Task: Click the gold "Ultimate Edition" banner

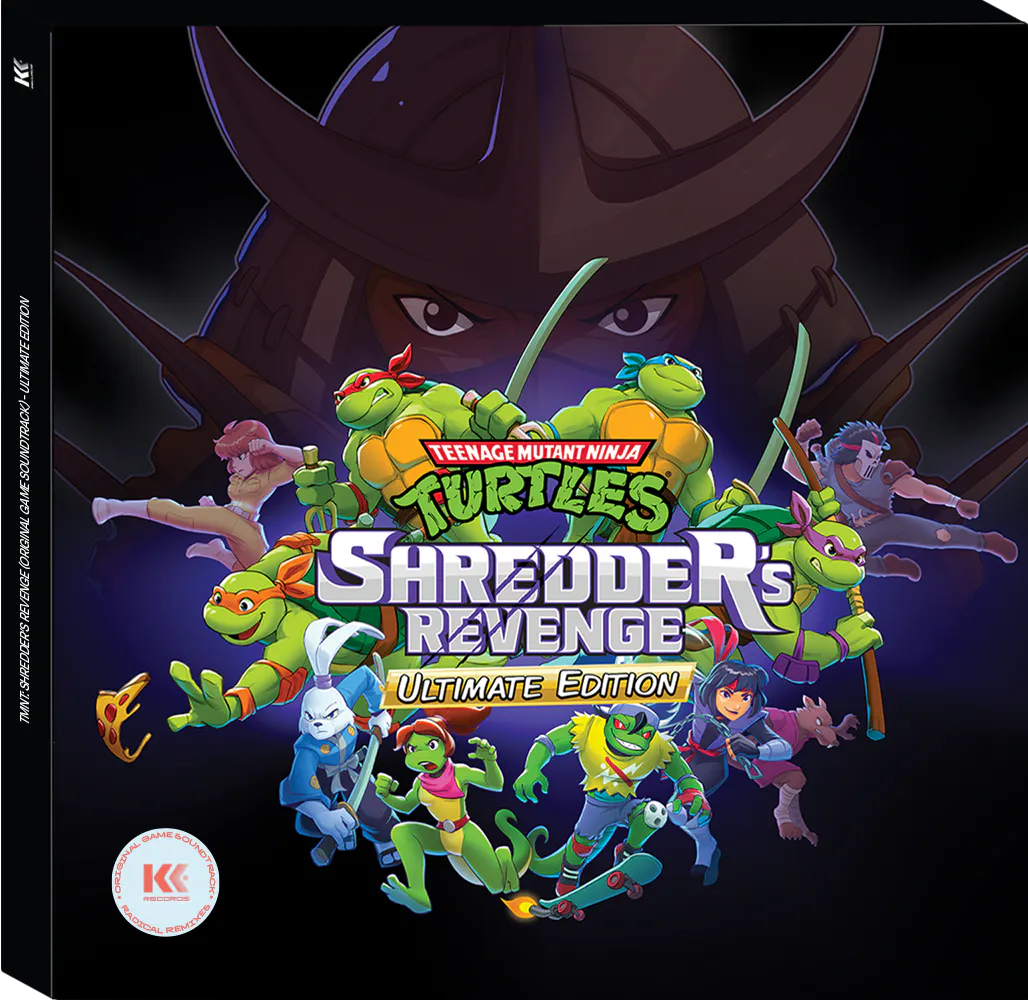Action: (x=536, y=686)
